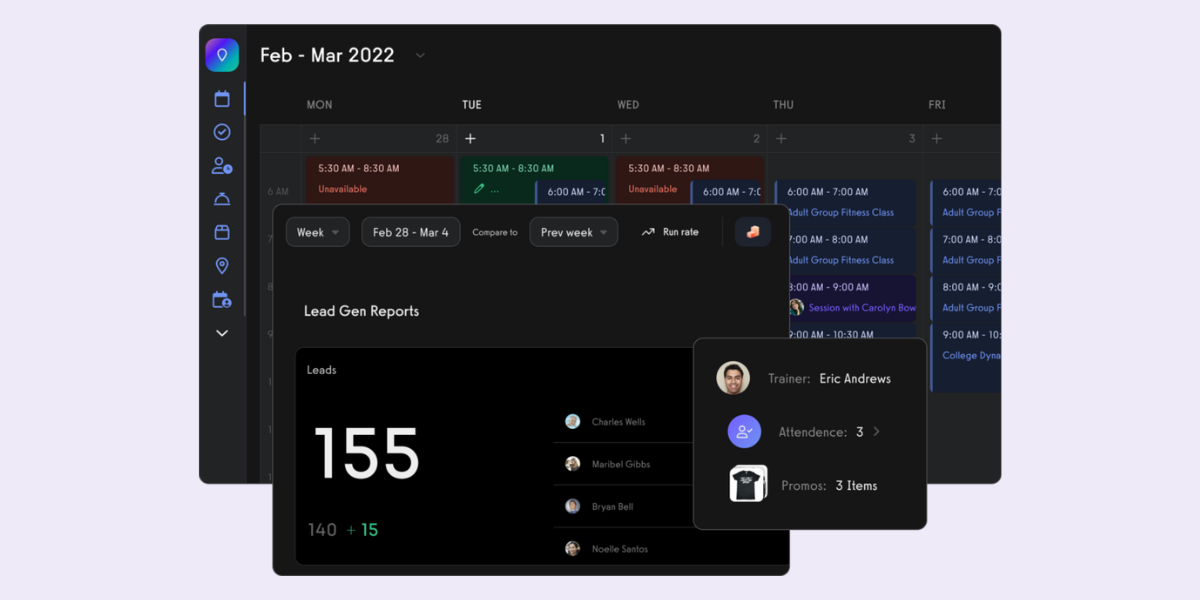Select lead name Maribel Gibbs
This screenshot has height=600, width=1200.
[621, 464]
